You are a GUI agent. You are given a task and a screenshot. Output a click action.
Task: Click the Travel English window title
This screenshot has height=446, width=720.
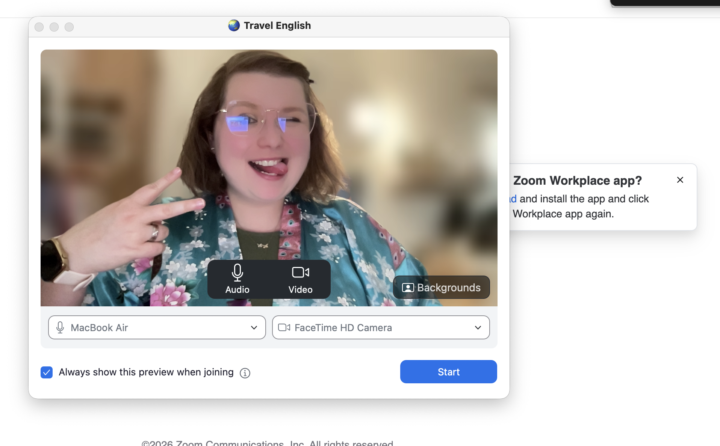point(277,25)
